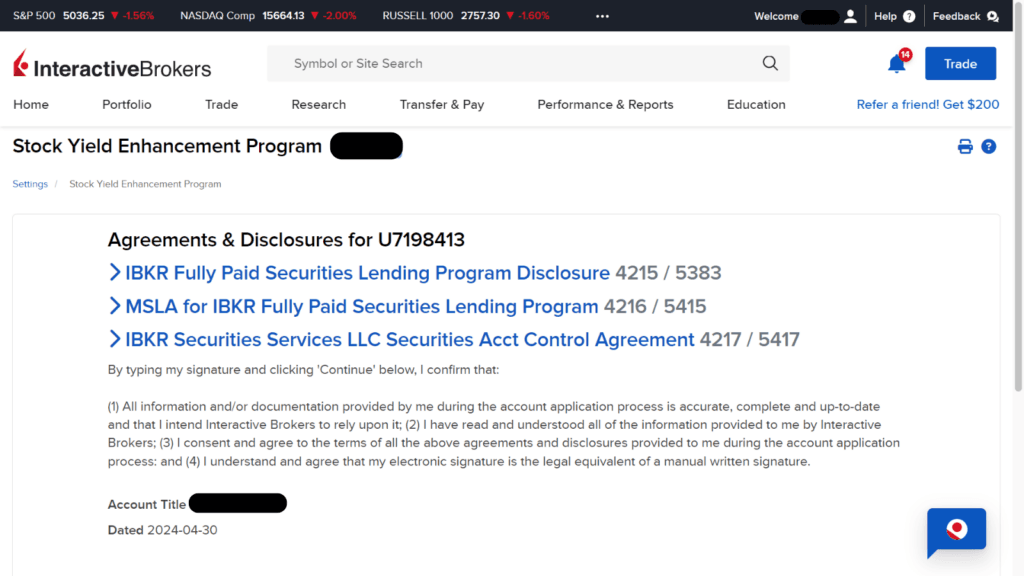Click the user profile icon
The height and width of the screenshot is (576, 1024).
pos(851,16)
